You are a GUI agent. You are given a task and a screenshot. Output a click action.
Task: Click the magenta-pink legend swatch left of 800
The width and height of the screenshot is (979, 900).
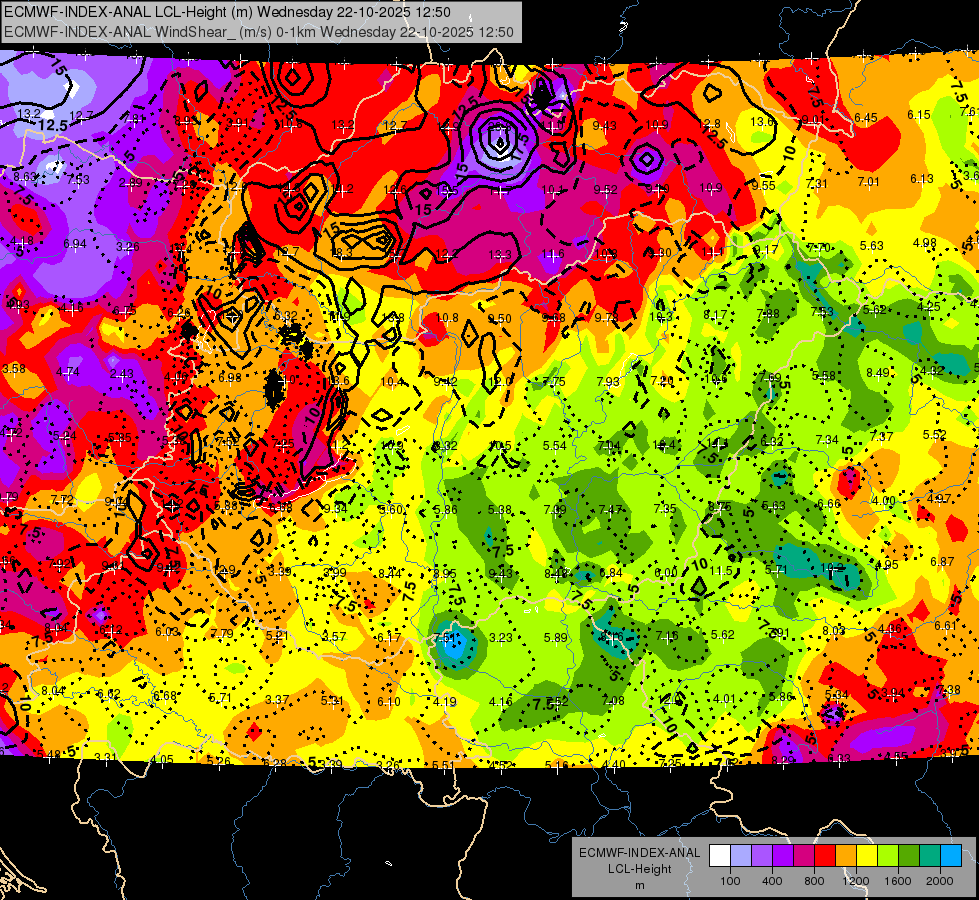click(804, 855)
